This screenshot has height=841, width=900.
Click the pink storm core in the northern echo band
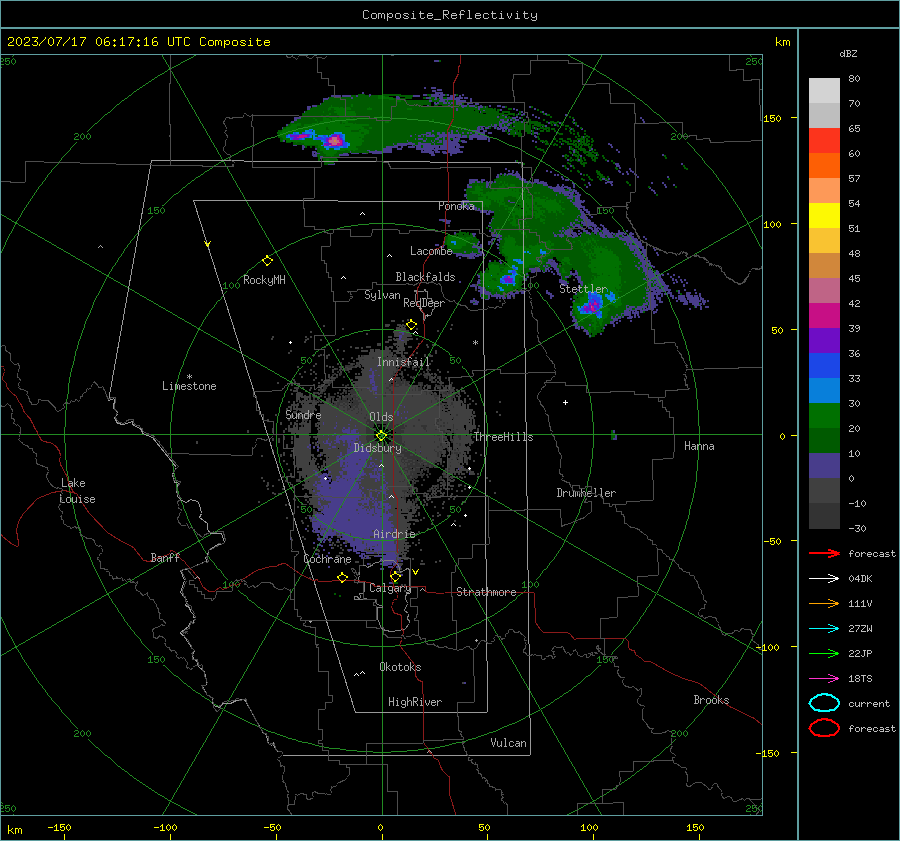334,140
